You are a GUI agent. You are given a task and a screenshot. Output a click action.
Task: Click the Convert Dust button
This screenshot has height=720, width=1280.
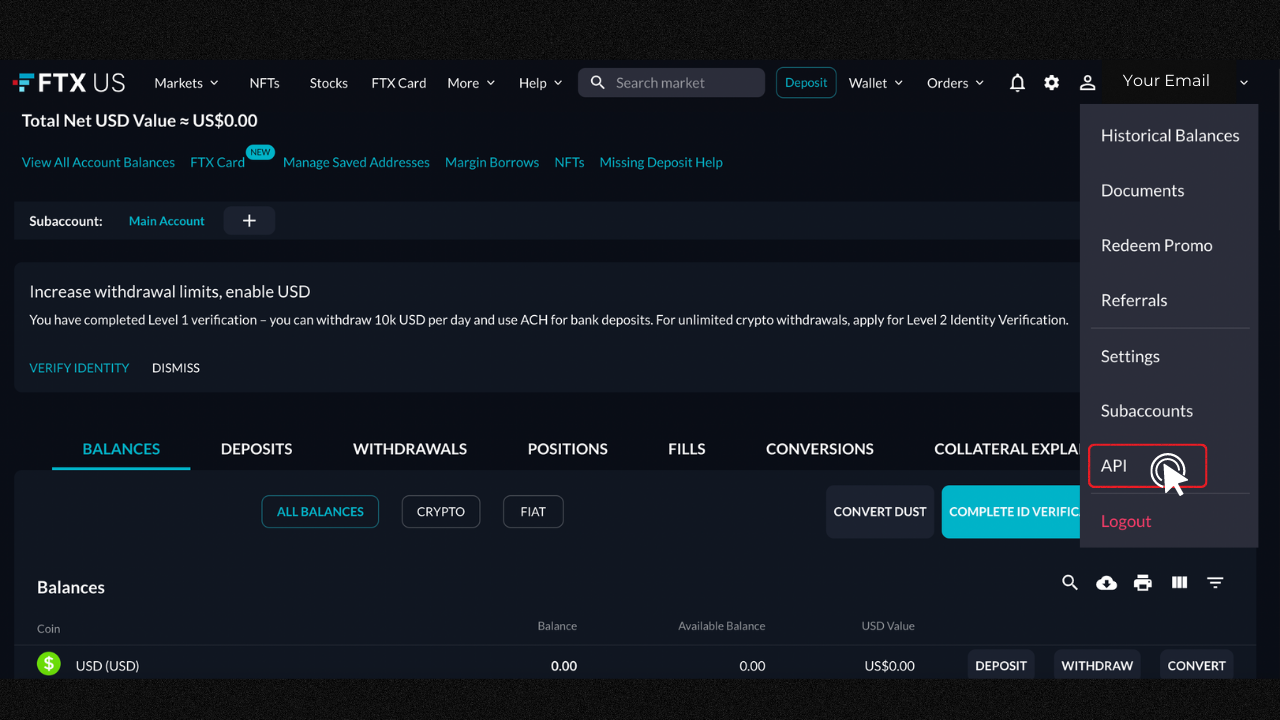(x=880, y=512)
